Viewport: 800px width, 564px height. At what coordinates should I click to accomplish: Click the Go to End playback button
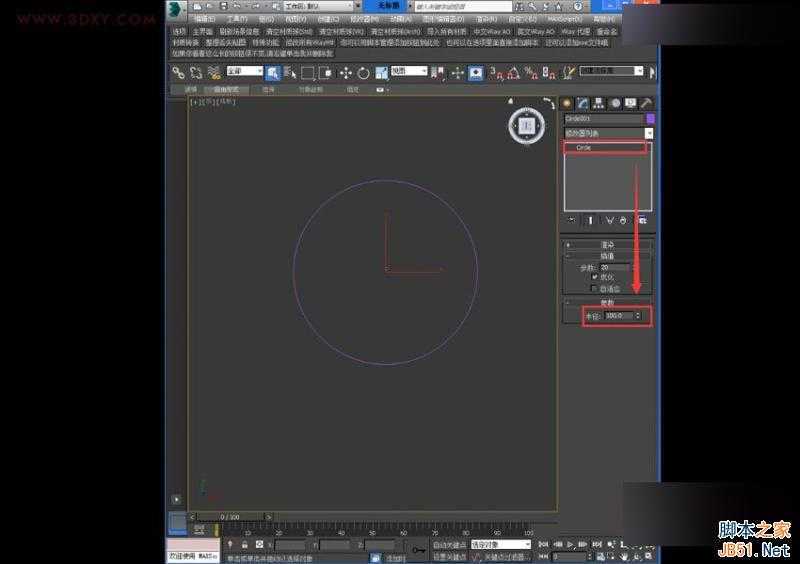[x=597, y=545]
